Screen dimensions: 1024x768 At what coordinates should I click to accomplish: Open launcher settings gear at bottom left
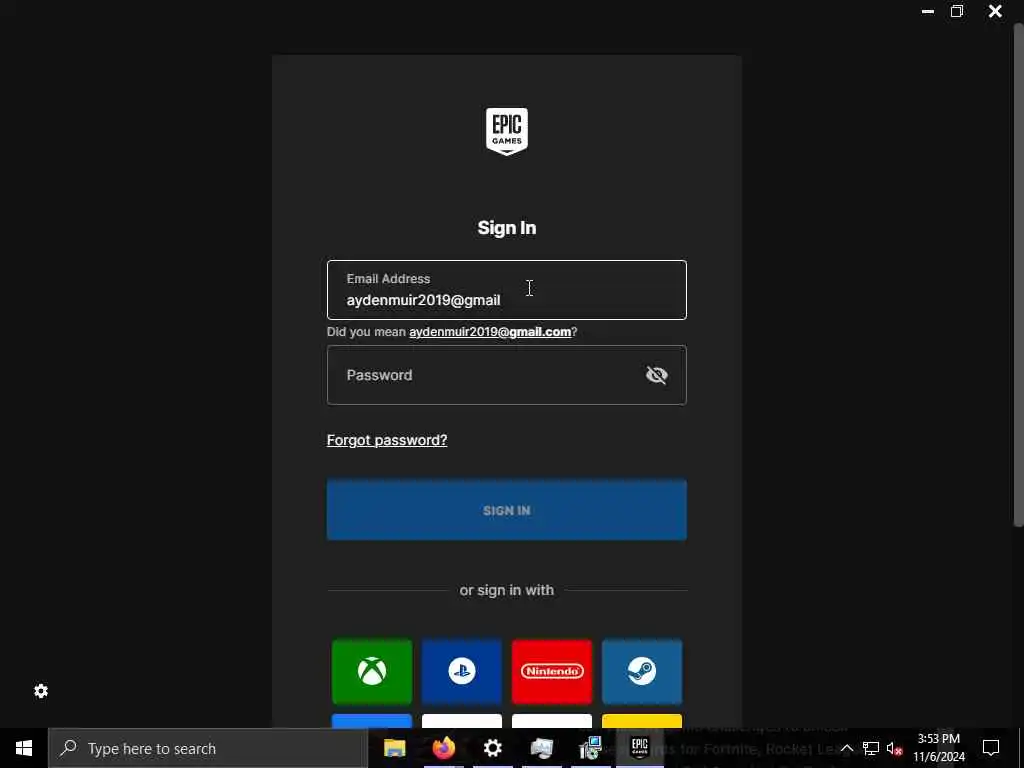pos(41,691)
